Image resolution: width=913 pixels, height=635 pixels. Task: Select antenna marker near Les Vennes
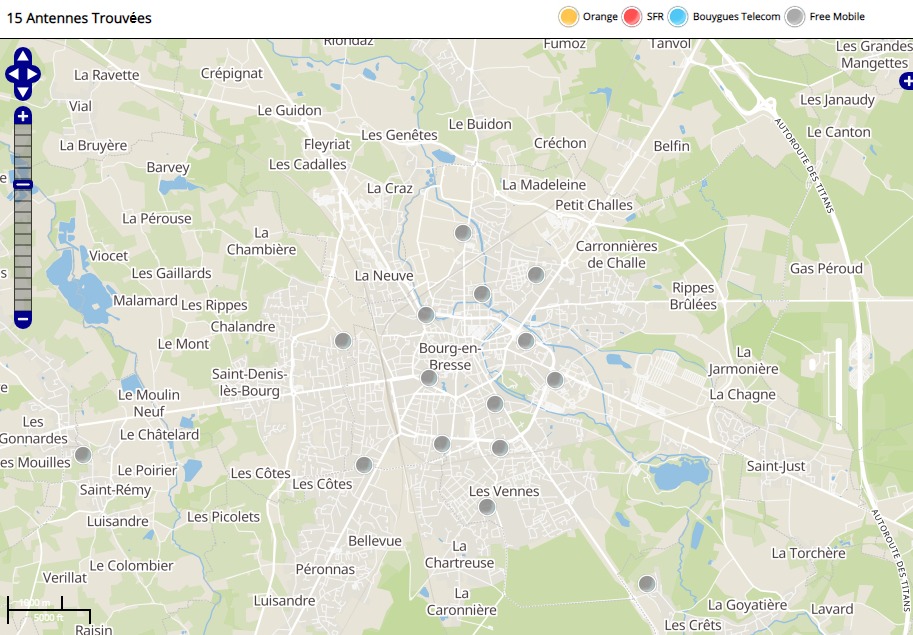(487, 507)
